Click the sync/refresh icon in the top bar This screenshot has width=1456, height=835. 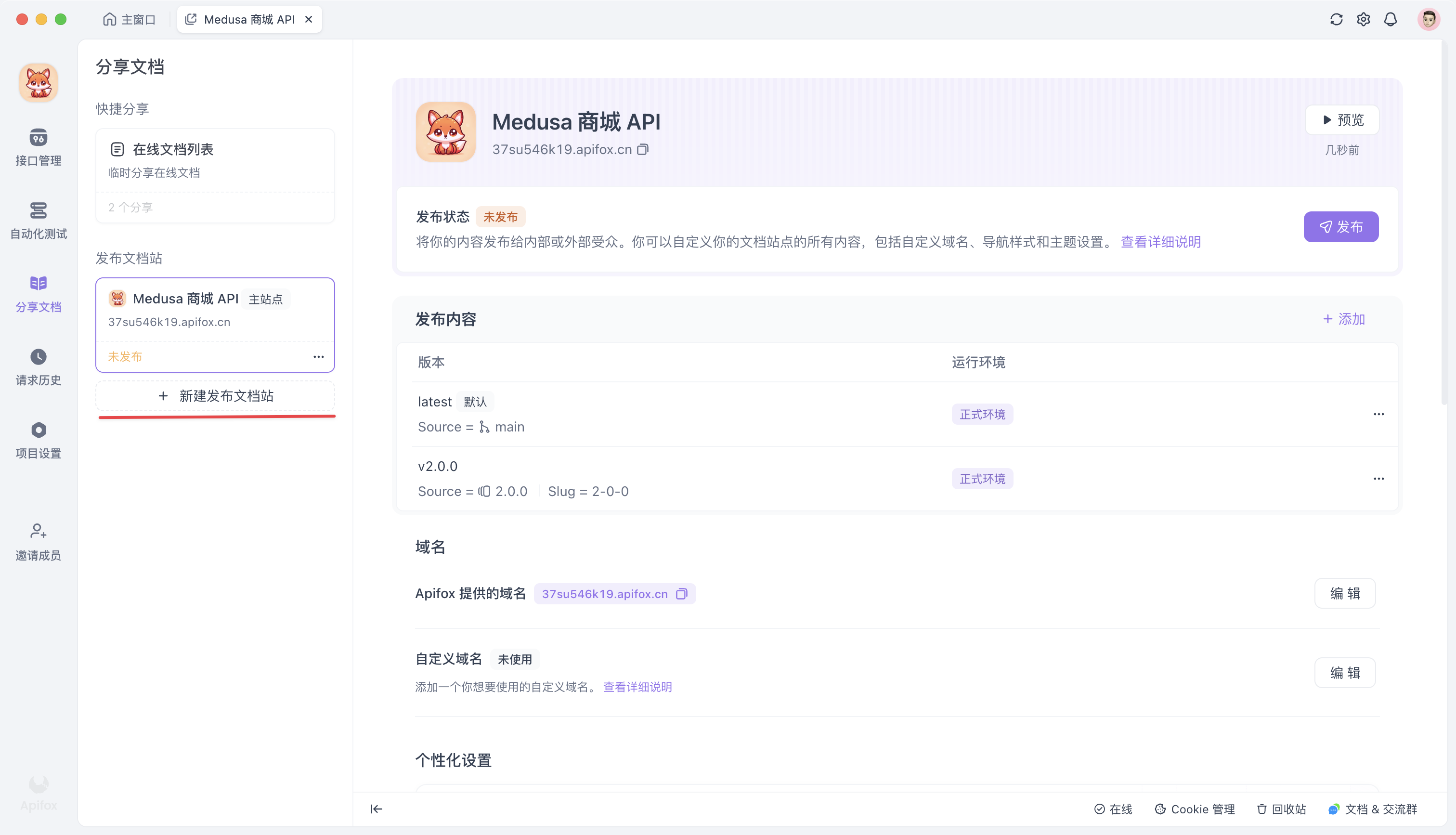[x=1336, y=19]
